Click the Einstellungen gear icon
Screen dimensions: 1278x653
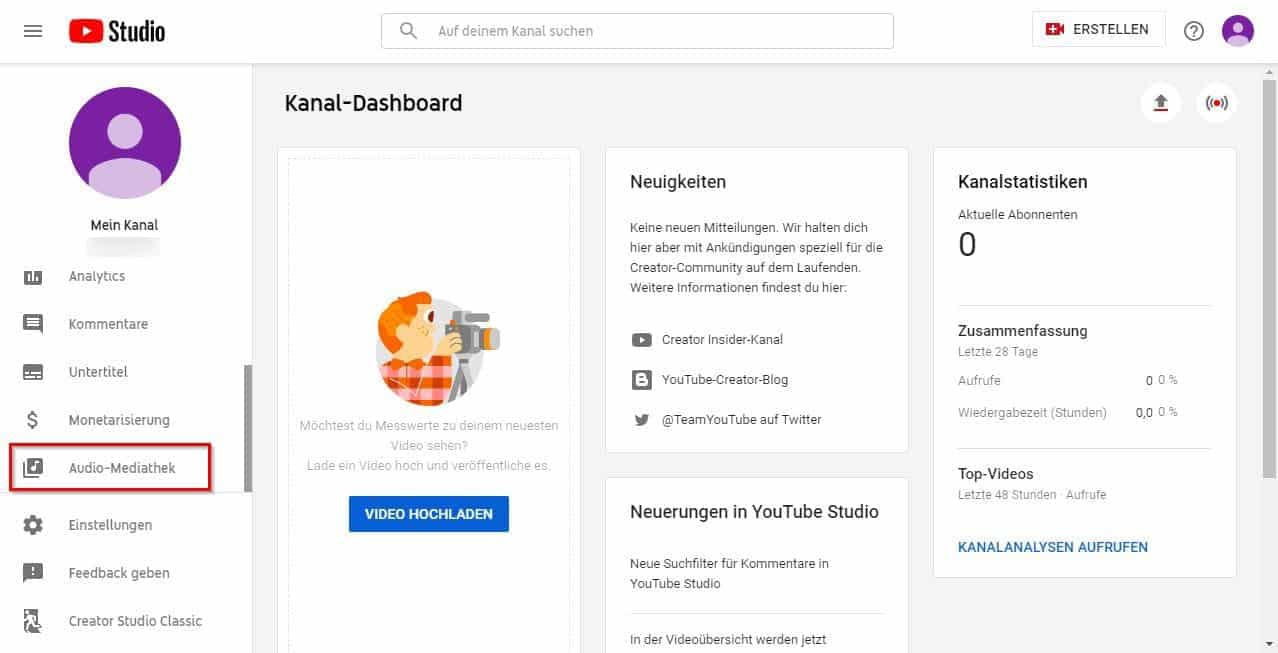click(33, 525)
